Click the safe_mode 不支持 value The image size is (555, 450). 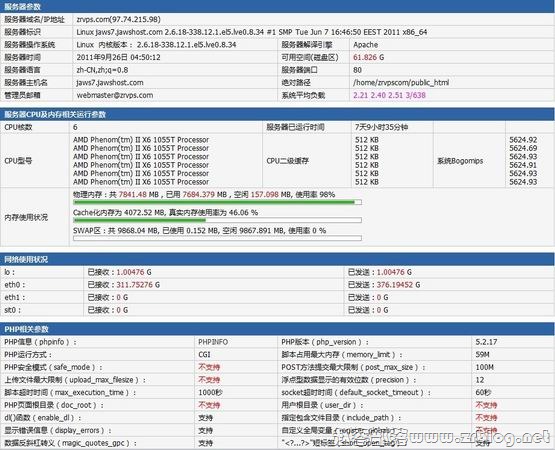click(x=209, y=367)
